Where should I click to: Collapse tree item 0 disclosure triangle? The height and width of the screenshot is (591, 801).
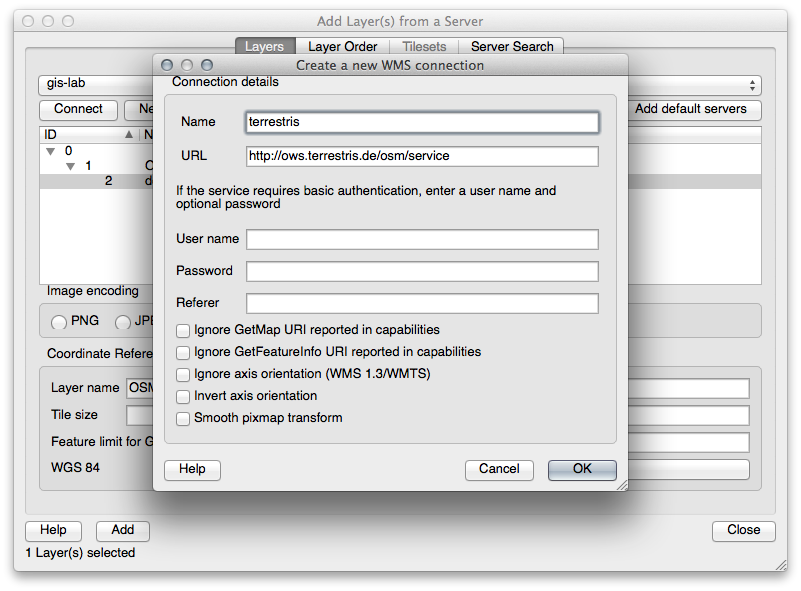coord(50,151)
